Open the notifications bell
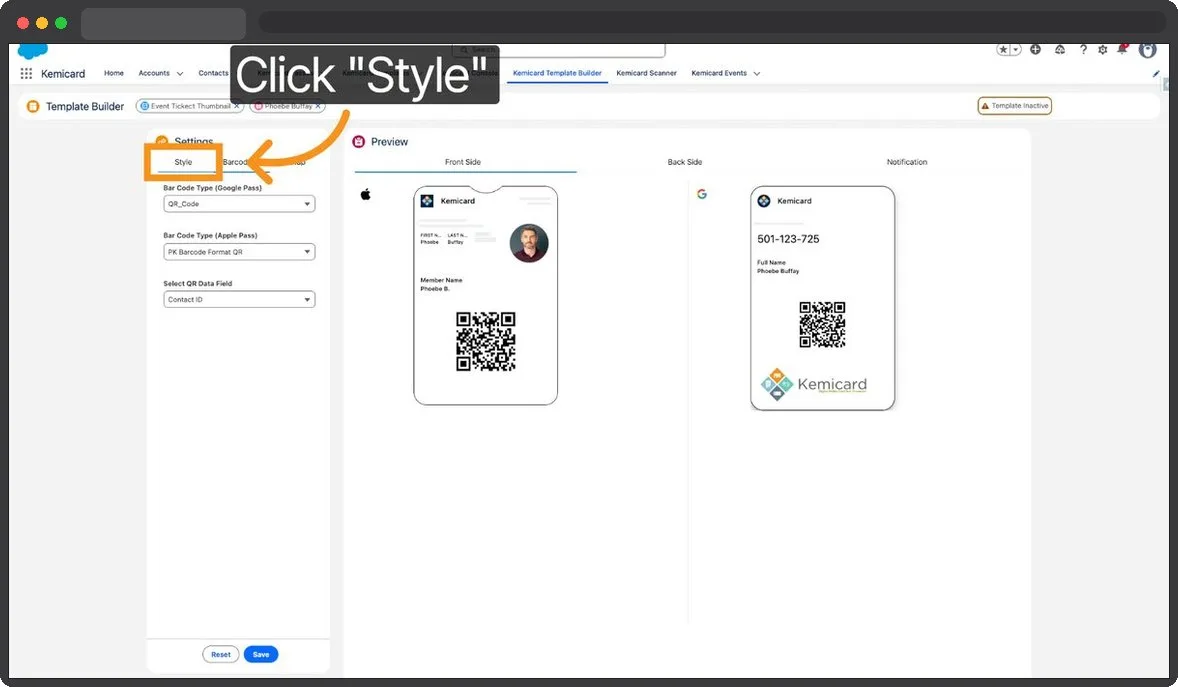 pos(1122,49)
